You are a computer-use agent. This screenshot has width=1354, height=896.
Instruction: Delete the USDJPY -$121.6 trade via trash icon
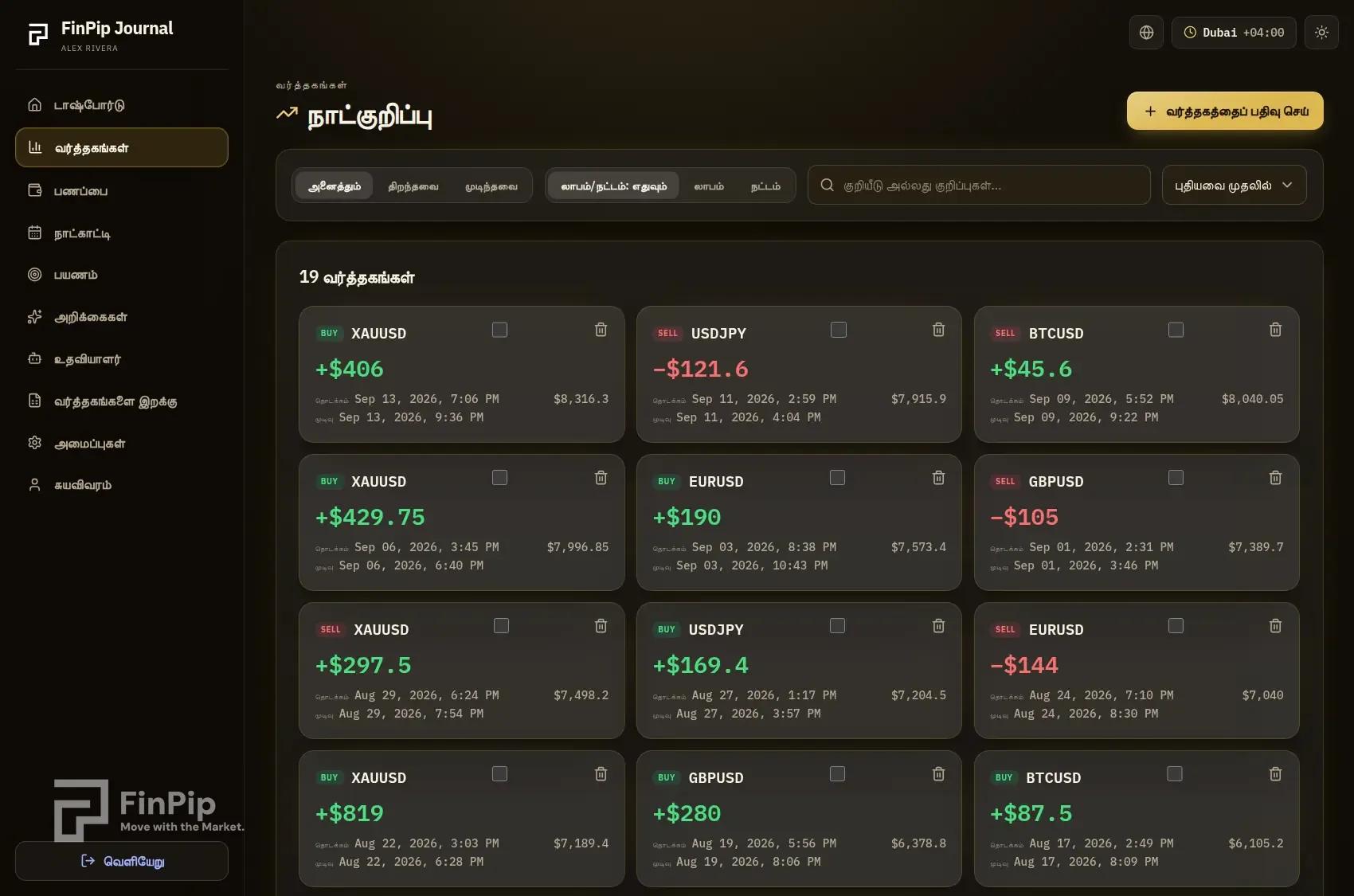pyautogui.click(x=938, y=330)
